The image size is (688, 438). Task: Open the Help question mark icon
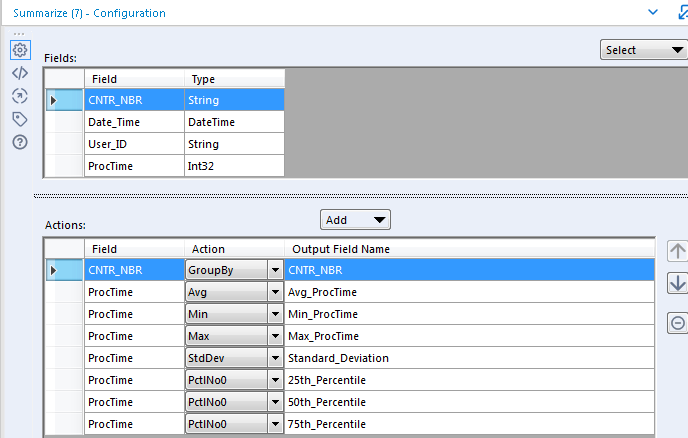(20, 142)
